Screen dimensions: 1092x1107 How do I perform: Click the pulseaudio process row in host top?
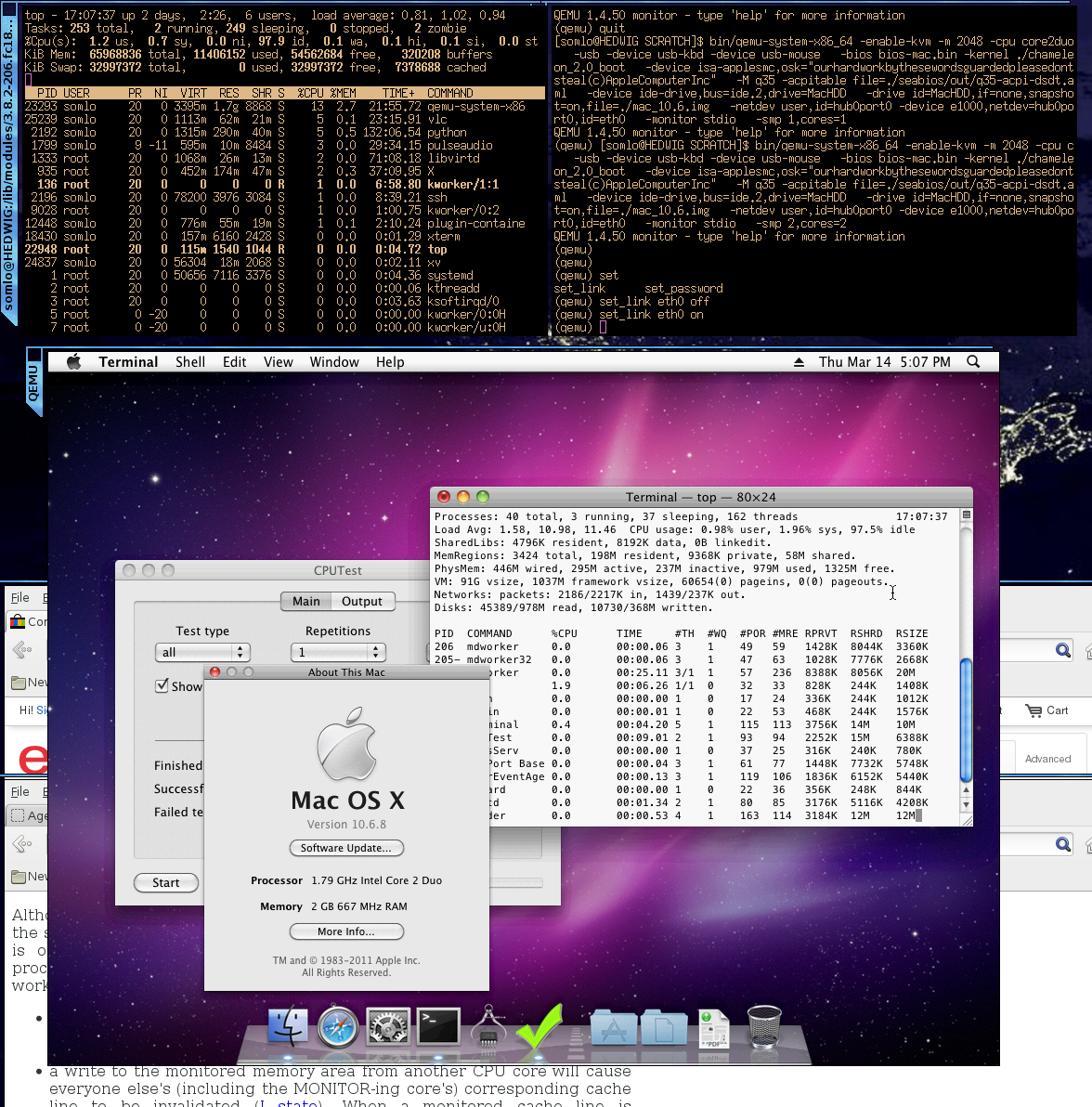click(284, 146)
